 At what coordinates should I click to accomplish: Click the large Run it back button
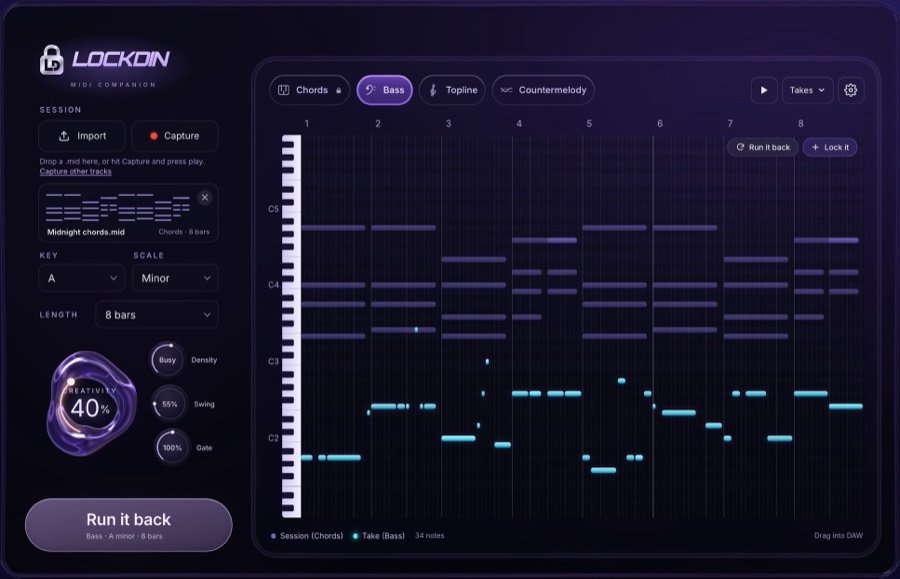pos(129,524)
